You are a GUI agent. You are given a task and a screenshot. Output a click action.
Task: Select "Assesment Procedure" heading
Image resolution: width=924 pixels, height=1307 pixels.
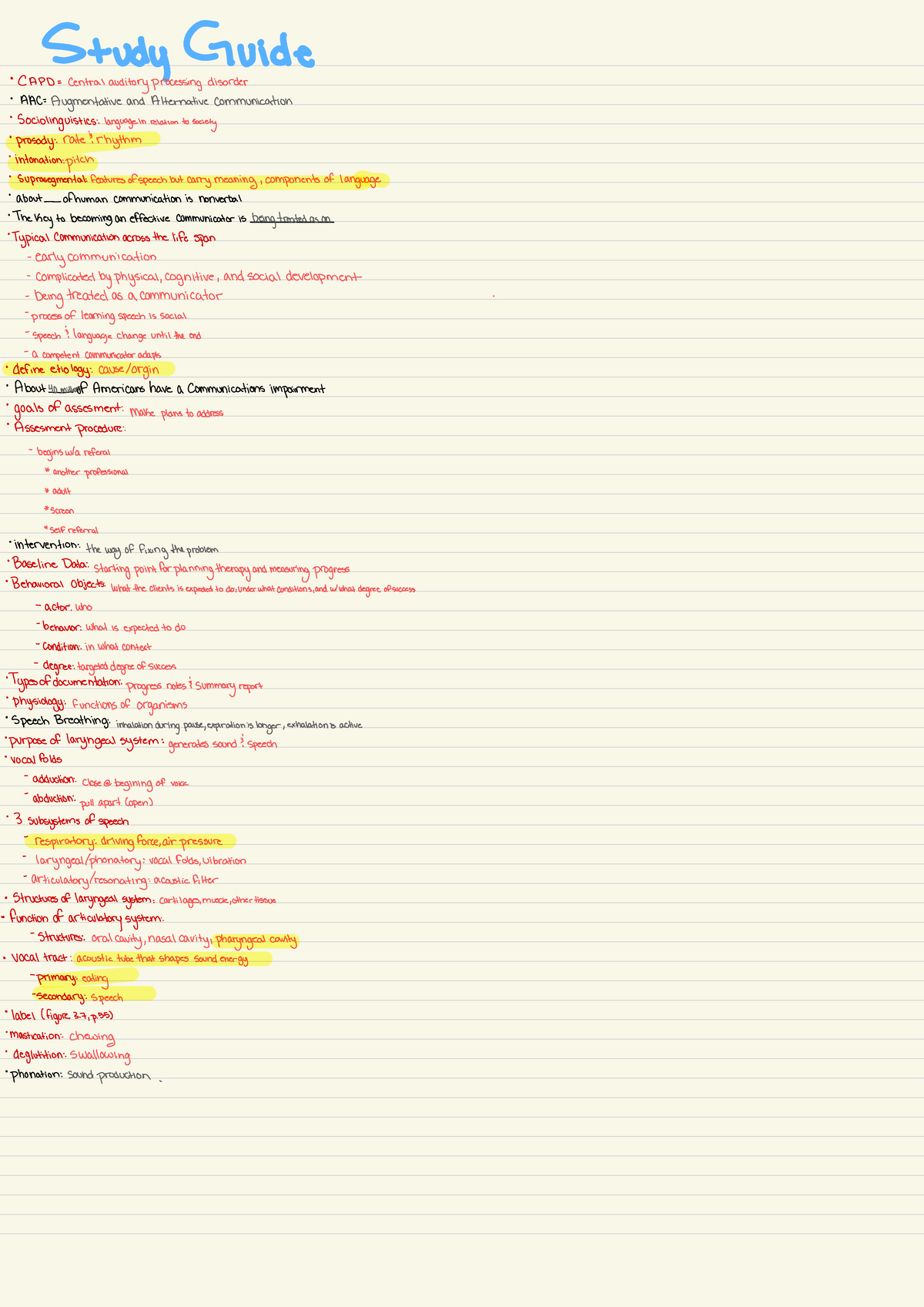tap(70, 428)
